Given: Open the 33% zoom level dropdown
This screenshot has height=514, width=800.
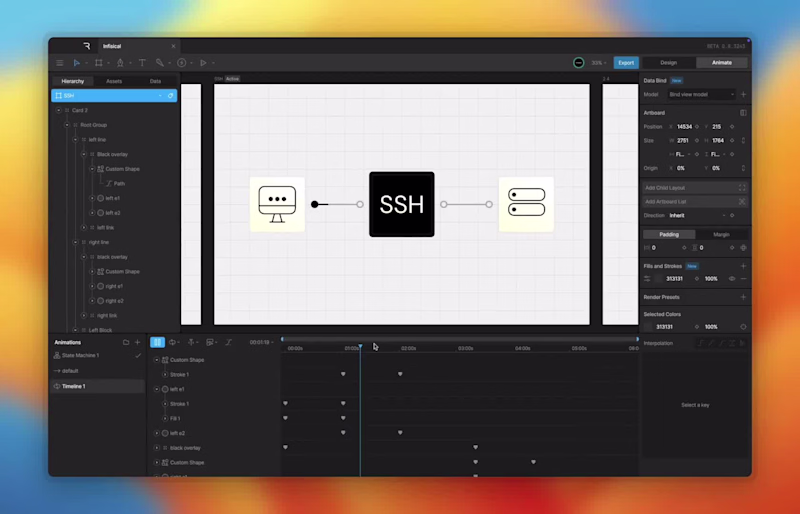Looking at the screenshot, I should pyautogui.click(x=599, y=63).
